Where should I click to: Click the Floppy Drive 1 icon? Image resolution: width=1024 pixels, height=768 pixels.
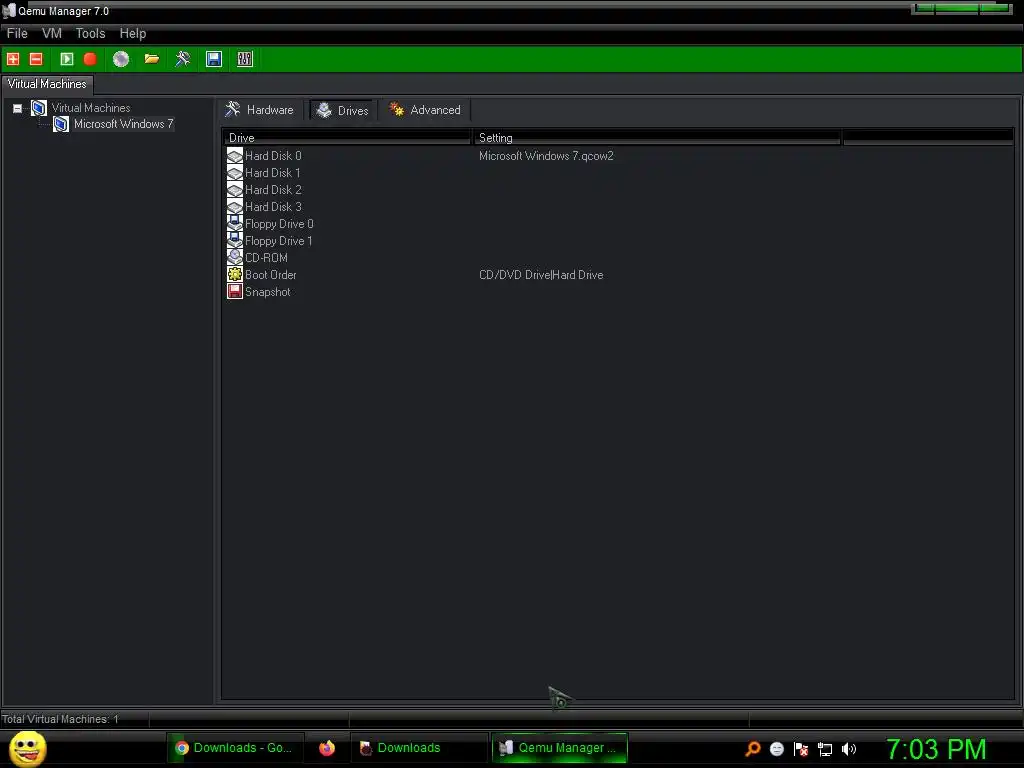(x=234, y=240)
